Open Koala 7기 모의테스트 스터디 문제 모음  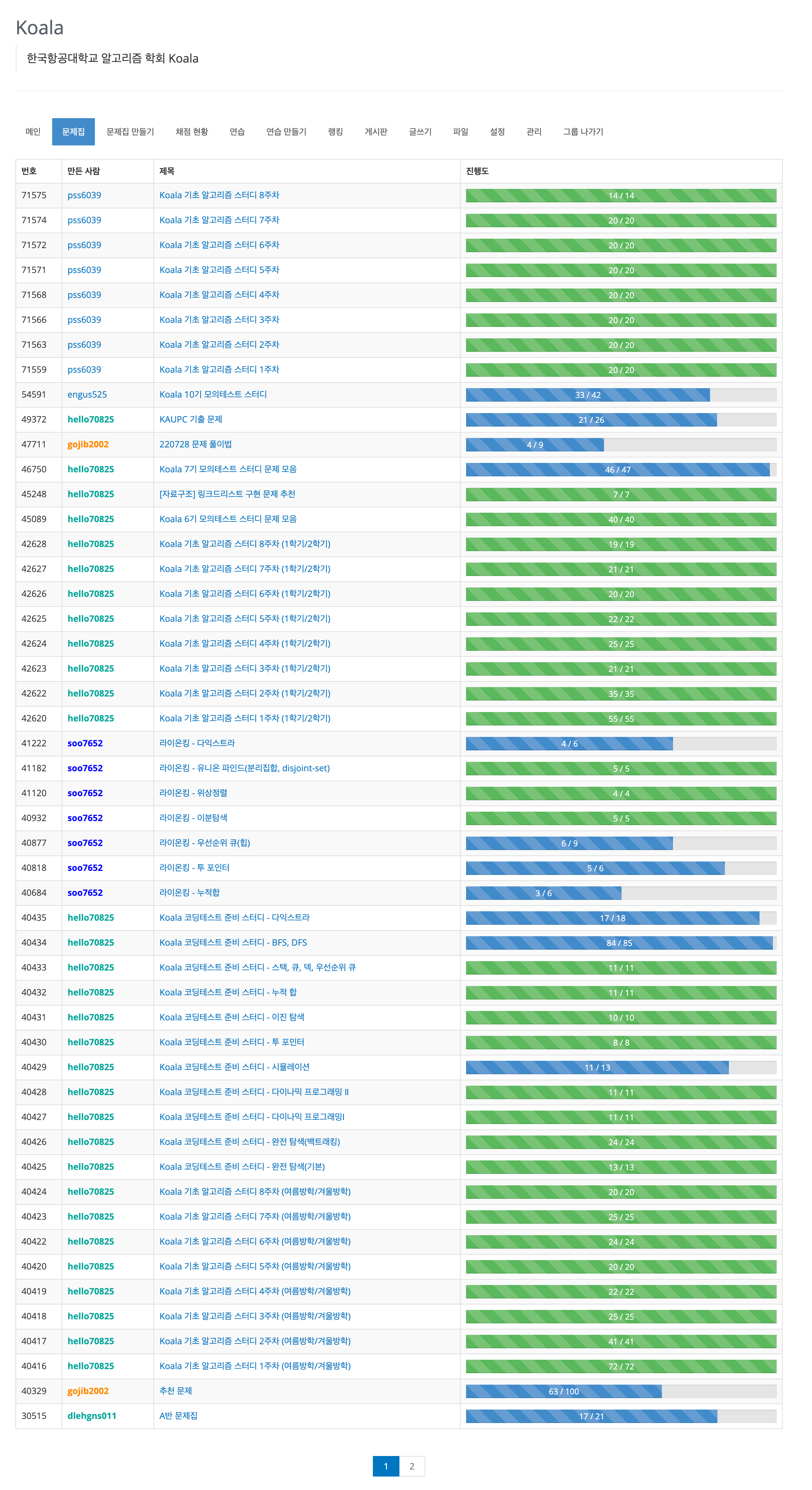pyautogui.click(x=228, y=469)
